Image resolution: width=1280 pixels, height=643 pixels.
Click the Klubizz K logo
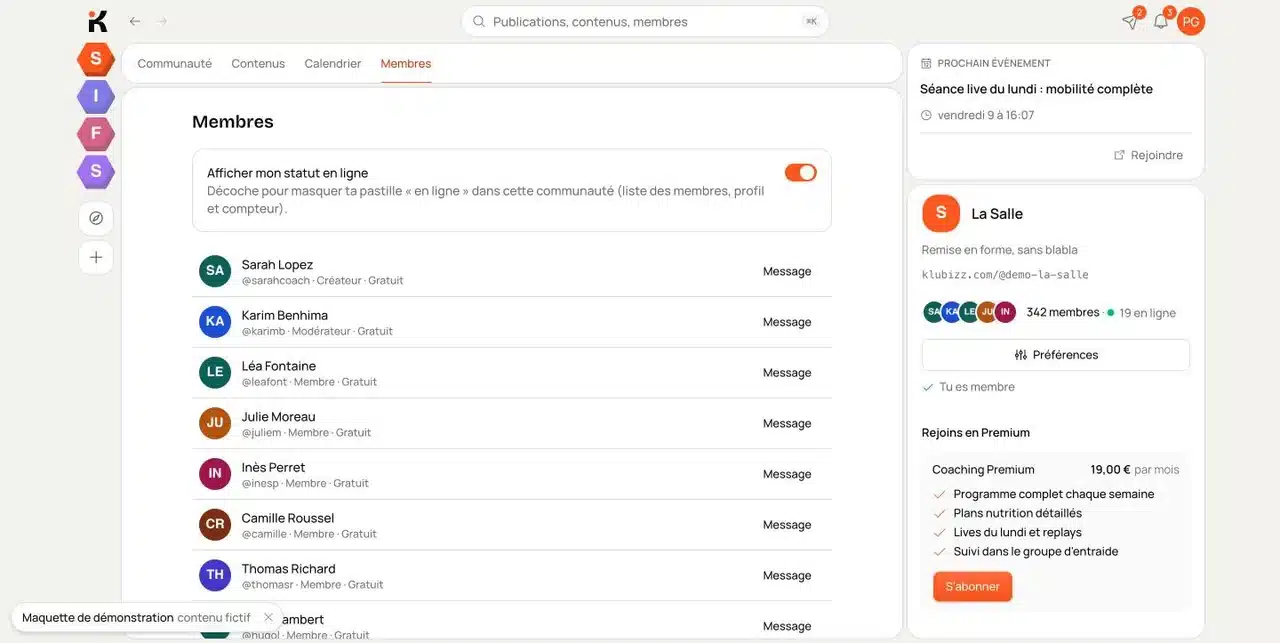pyautogui.click(x=97, y=21)
